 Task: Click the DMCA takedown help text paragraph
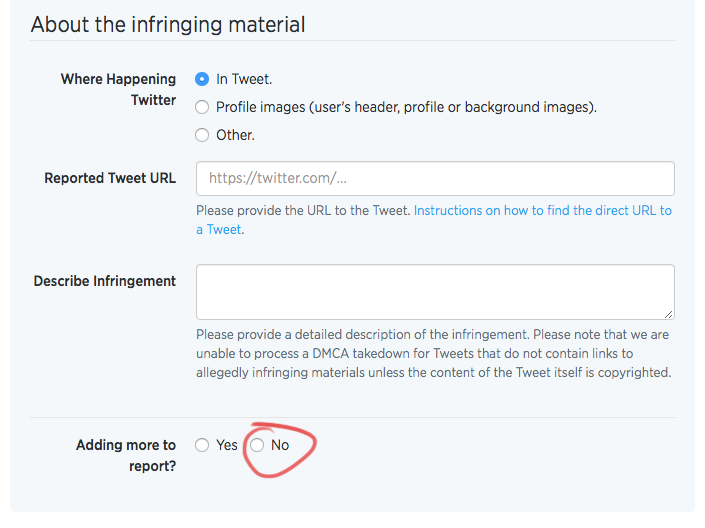[x=433, y=353]
